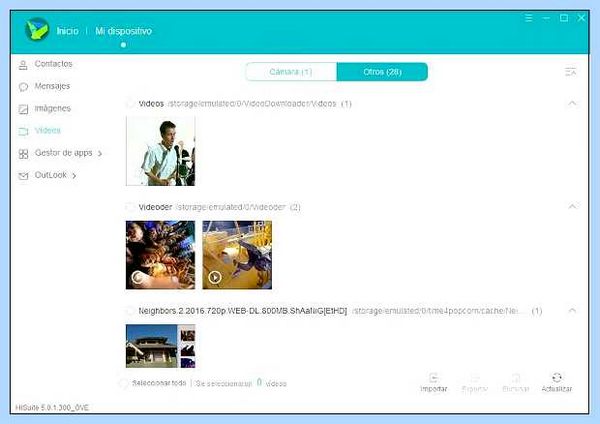
Task: Click the Actualizar refresh icon
Action: pyautogui.click(x=557, y=378)
